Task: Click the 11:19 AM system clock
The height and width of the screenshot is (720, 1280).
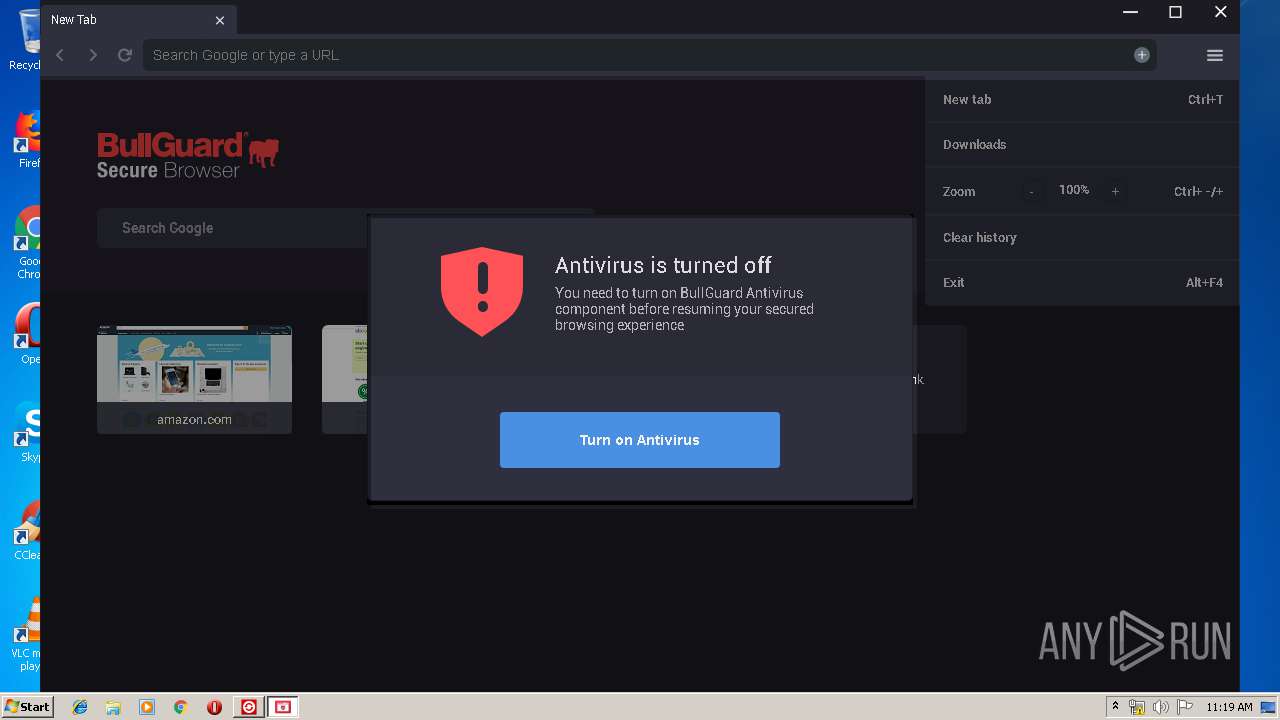Action: pyautogui.click(x=1229, y=707)
